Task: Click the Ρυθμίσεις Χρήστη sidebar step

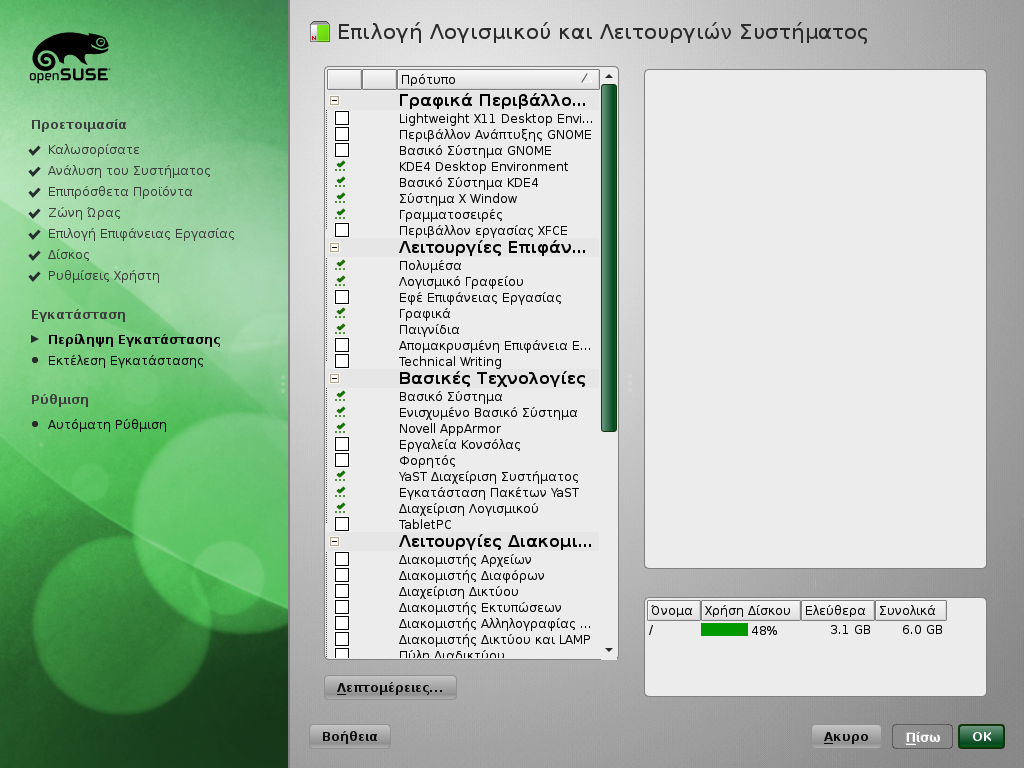Action: coord(104,276)
